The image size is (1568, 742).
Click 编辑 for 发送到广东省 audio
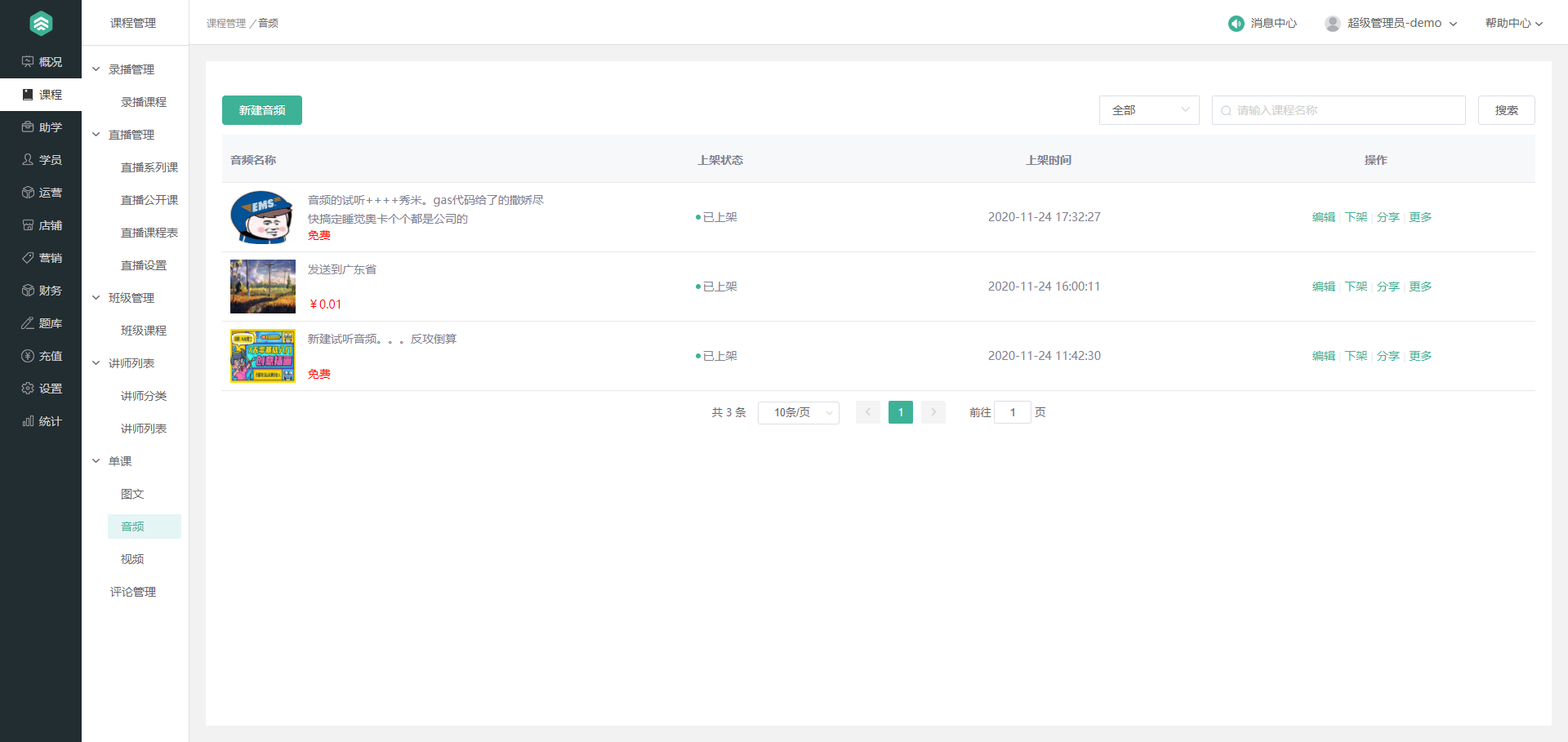click(x=1324, y=287)
